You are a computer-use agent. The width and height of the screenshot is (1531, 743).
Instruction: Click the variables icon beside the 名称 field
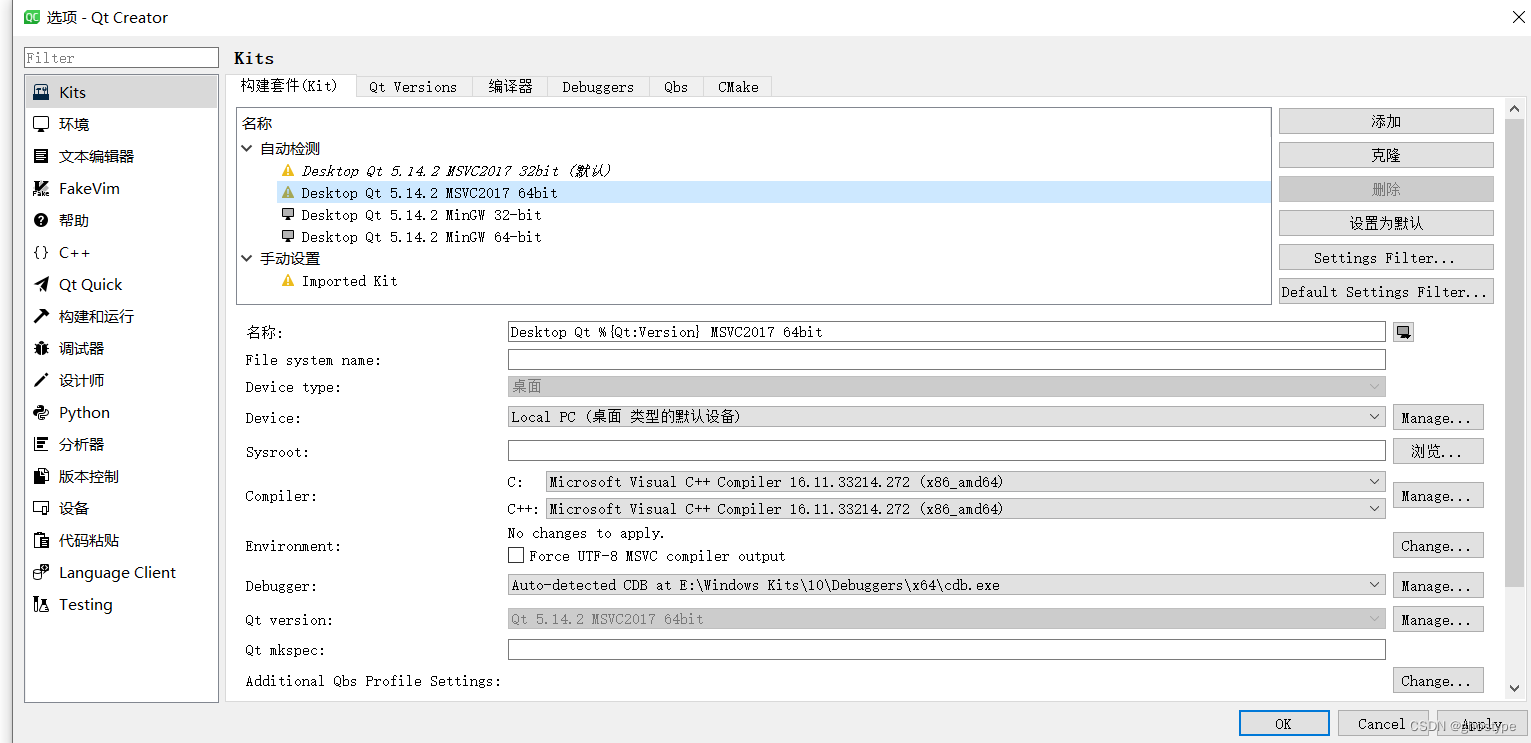coord(1403,331)
